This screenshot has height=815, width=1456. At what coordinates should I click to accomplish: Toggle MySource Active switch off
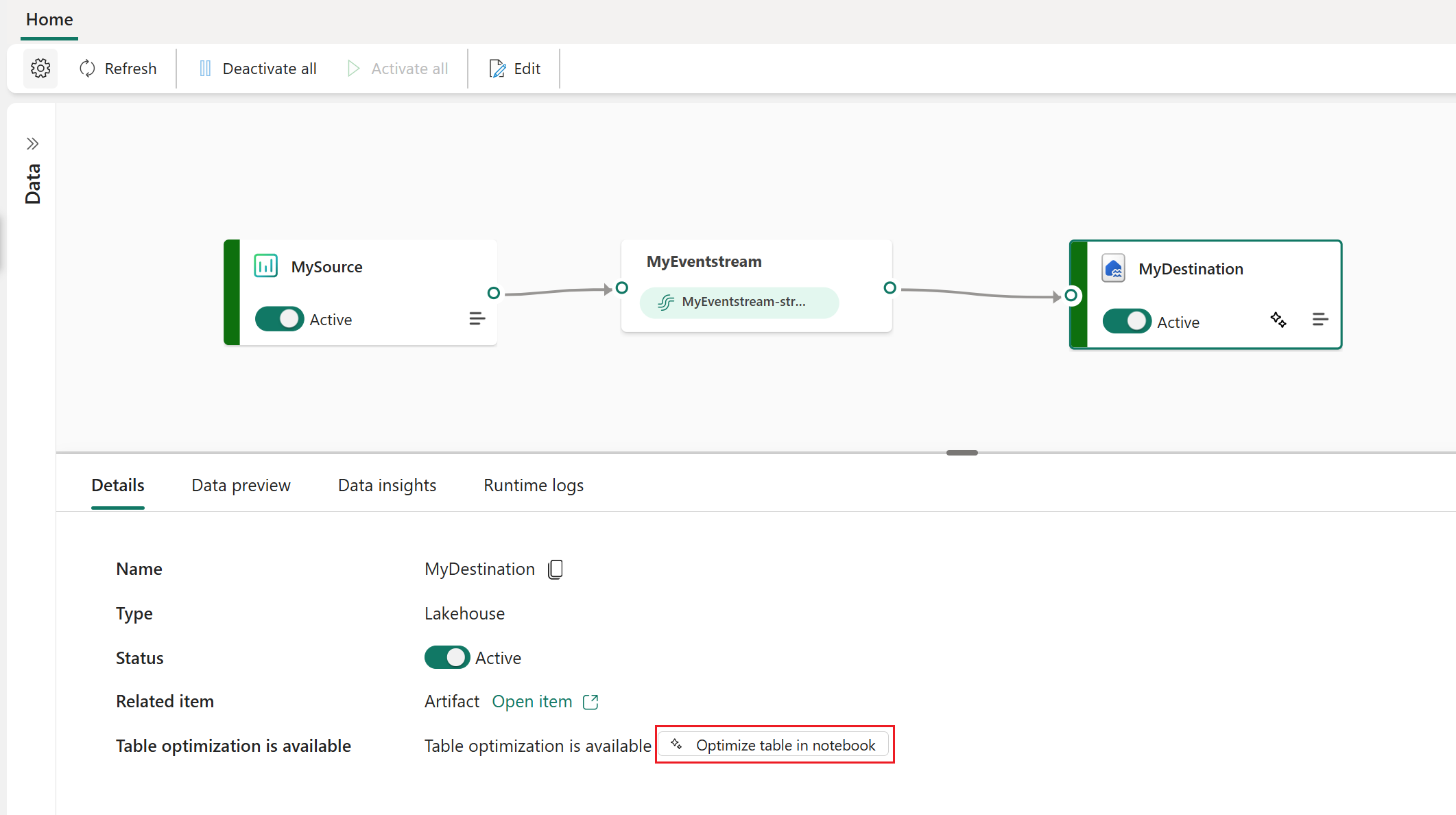coord(279,319)
